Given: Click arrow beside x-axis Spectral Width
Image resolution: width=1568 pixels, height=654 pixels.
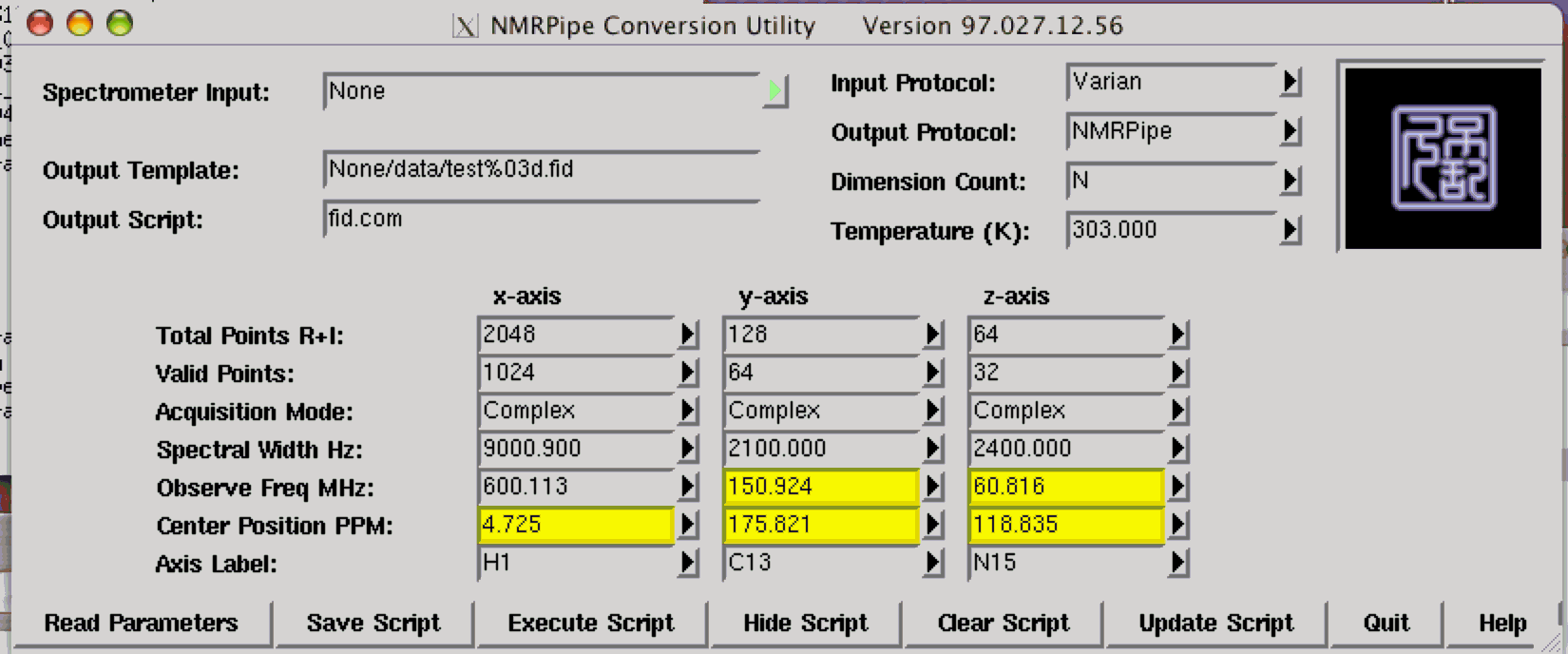Looking at the screenshot, I should (688, 449).
